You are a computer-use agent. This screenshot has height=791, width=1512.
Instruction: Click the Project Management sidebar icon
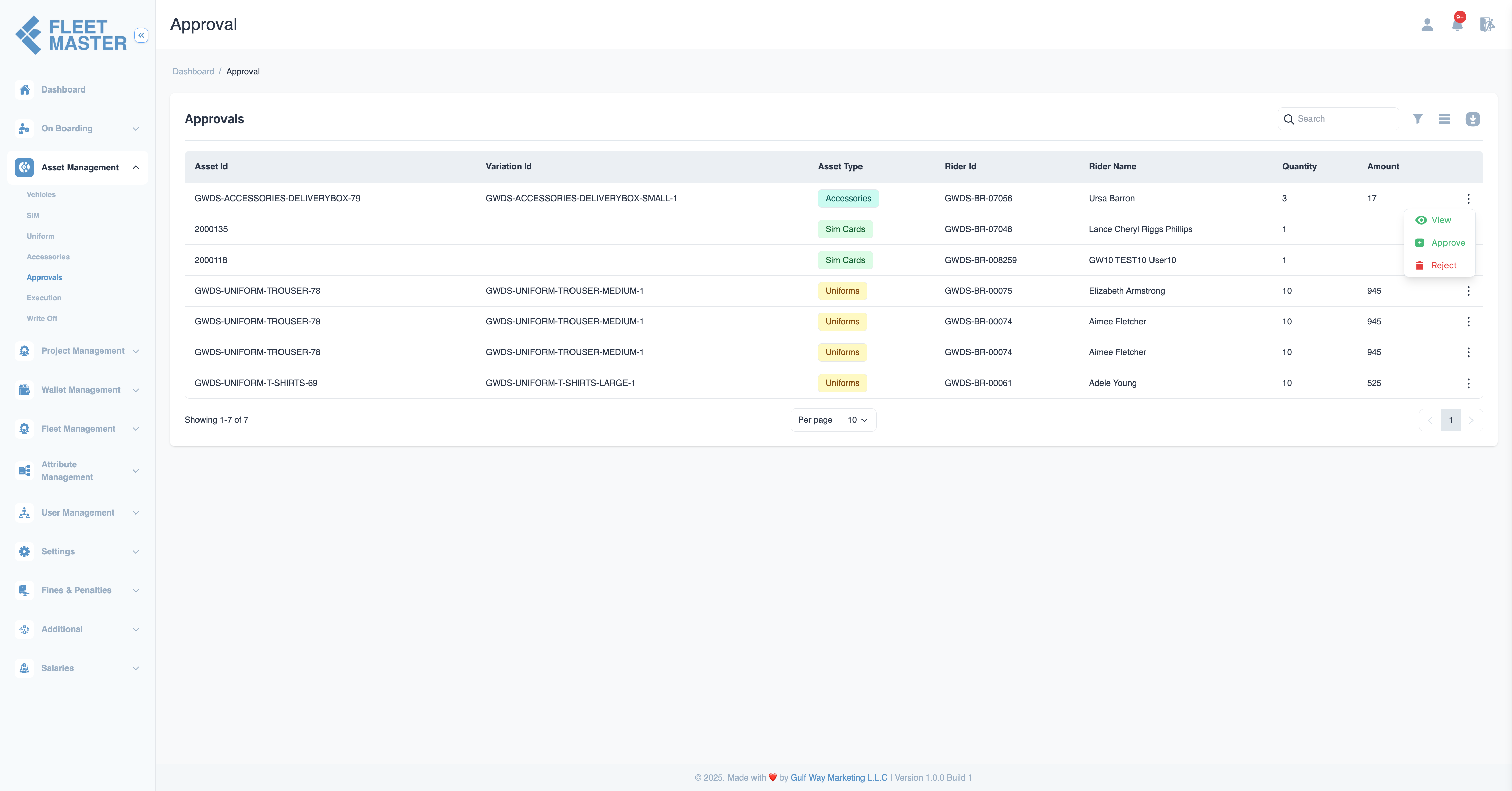pyautogui.click(x=24, y=351)
